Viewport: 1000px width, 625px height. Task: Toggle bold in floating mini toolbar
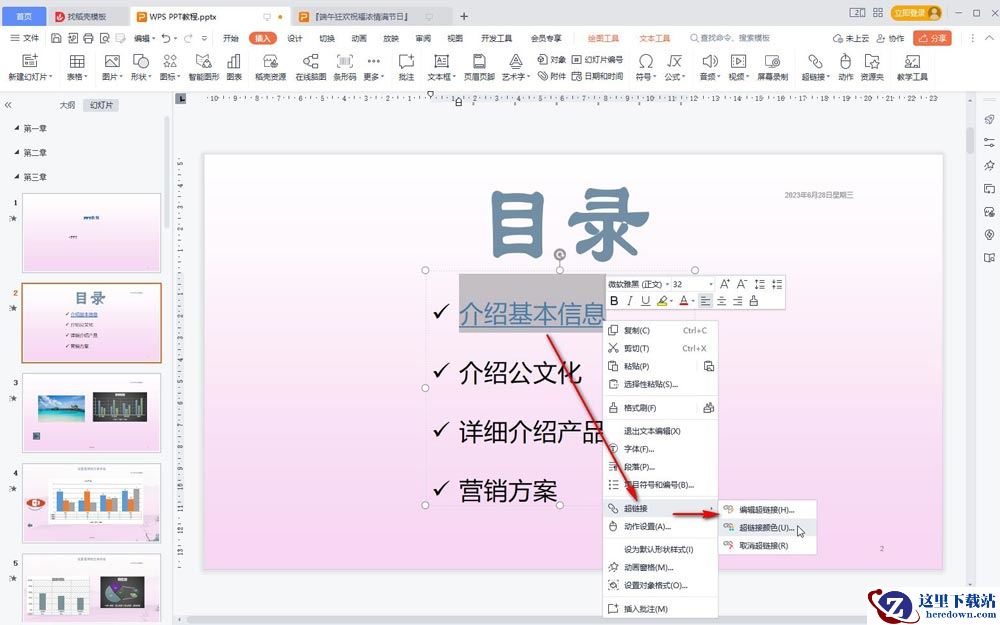tap(614, 301)
